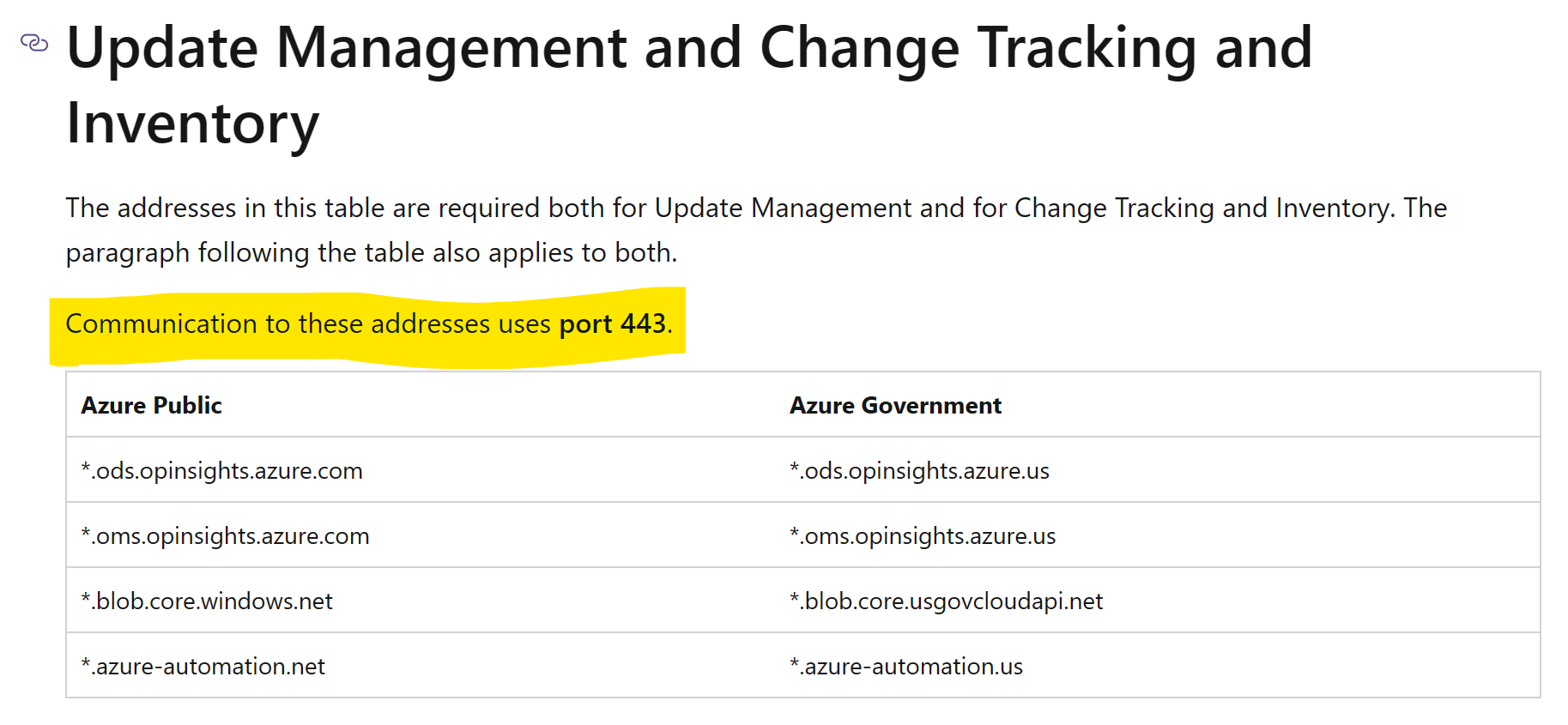1568x725 pixels.
Task: Click 'Update Management' in the intro paragraph
Action: [x=783, y=208]
